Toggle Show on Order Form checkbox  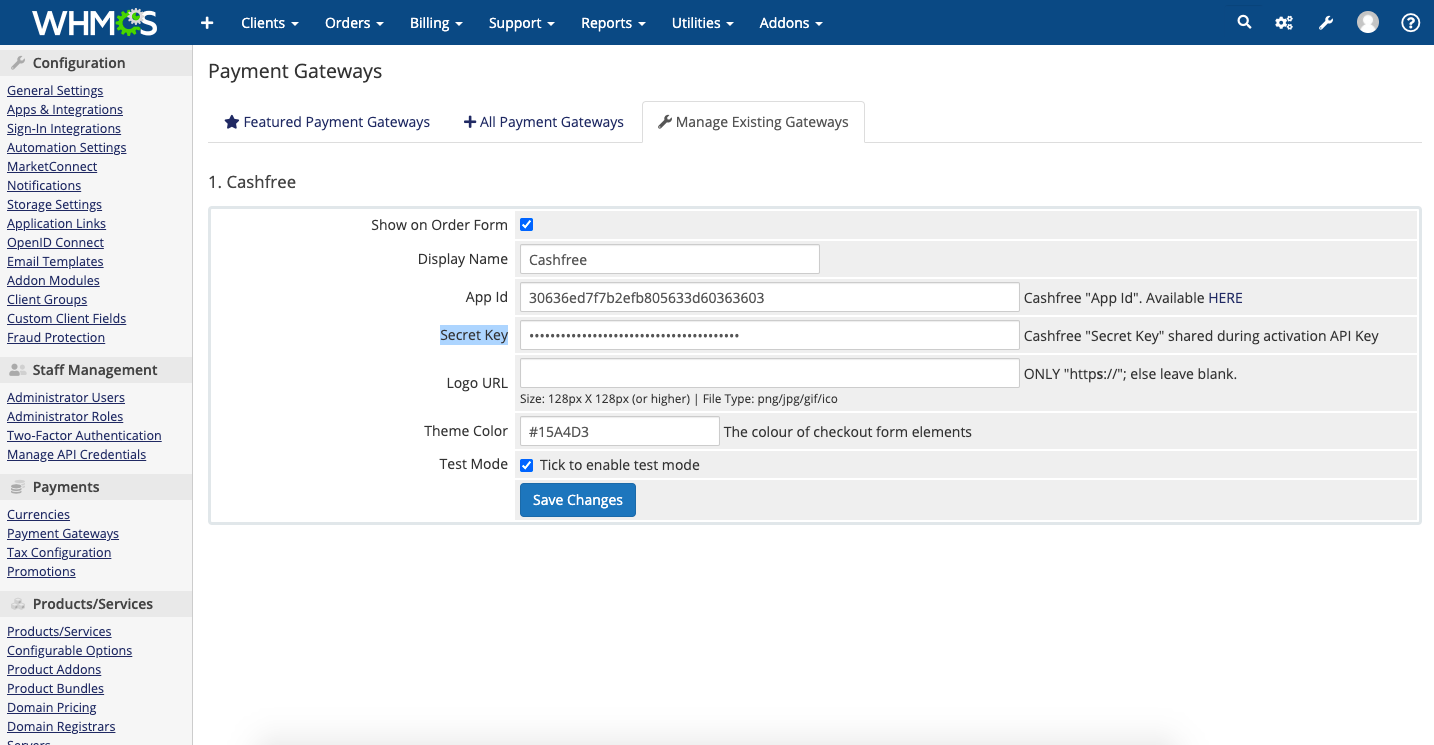[x=527, y=225]
